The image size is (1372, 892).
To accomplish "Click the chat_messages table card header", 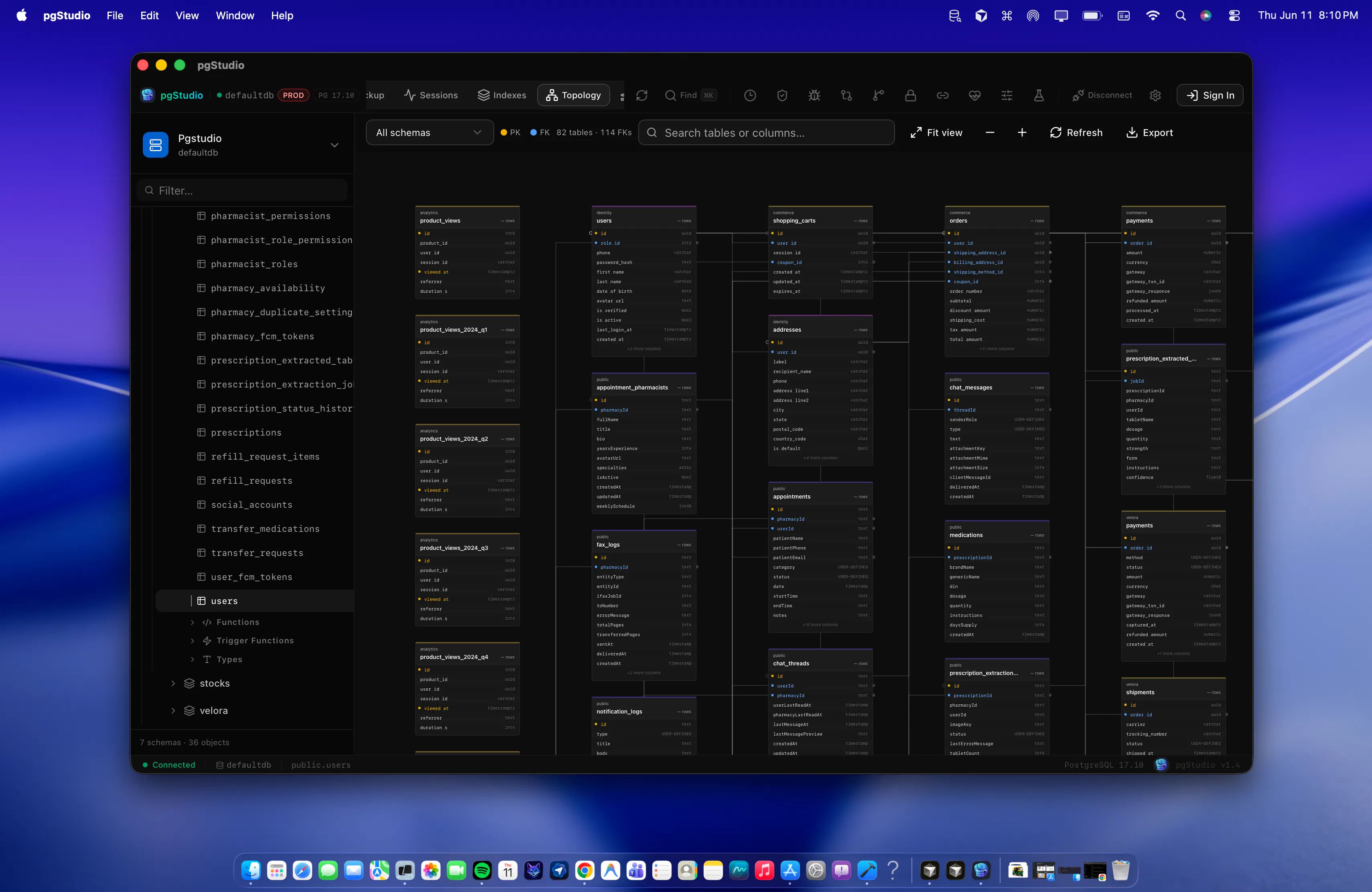I will 996,384.
